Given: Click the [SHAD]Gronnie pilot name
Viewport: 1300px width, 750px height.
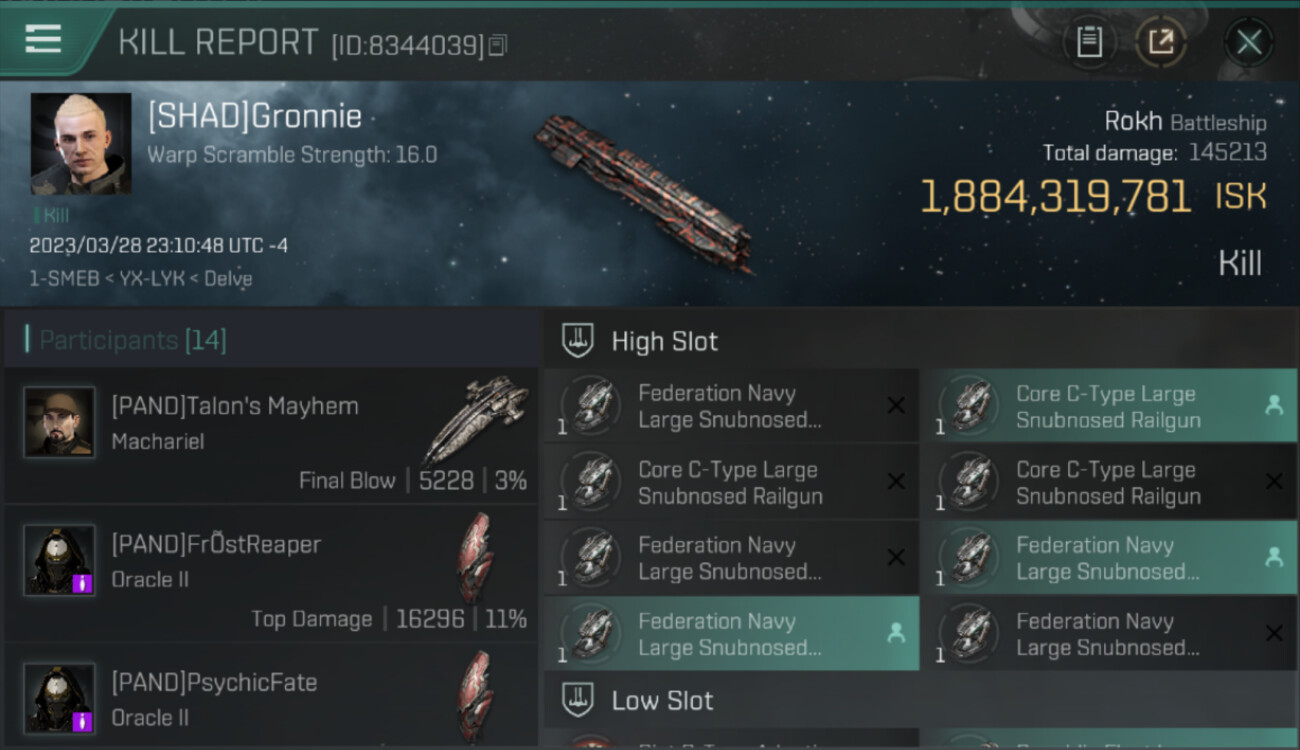Looking at the screenshot, I should pos(255,116).
